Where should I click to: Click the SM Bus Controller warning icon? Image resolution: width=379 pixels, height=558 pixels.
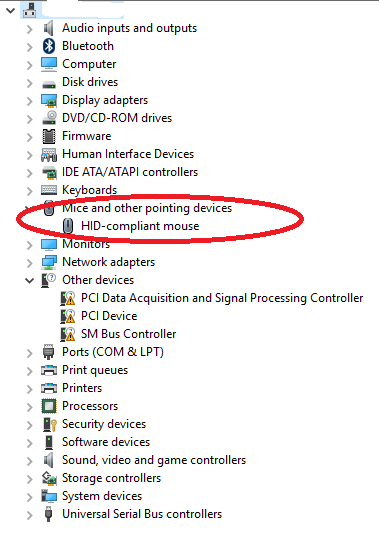(68, 334)
